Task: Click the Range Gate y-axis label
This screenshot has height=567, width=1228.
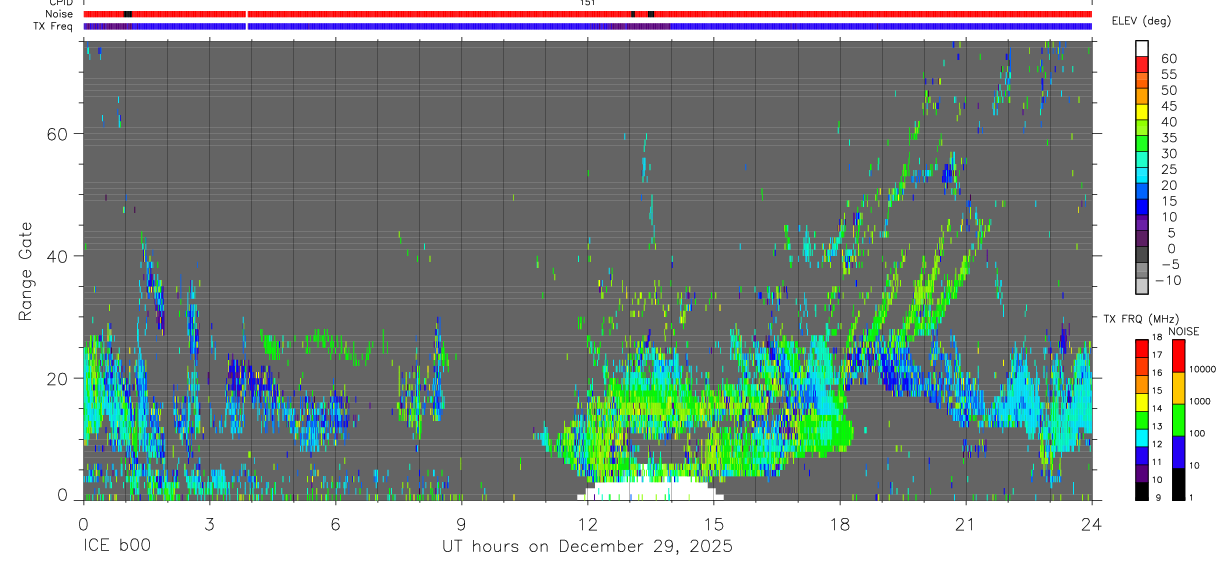Action: [x=27, y=270]
